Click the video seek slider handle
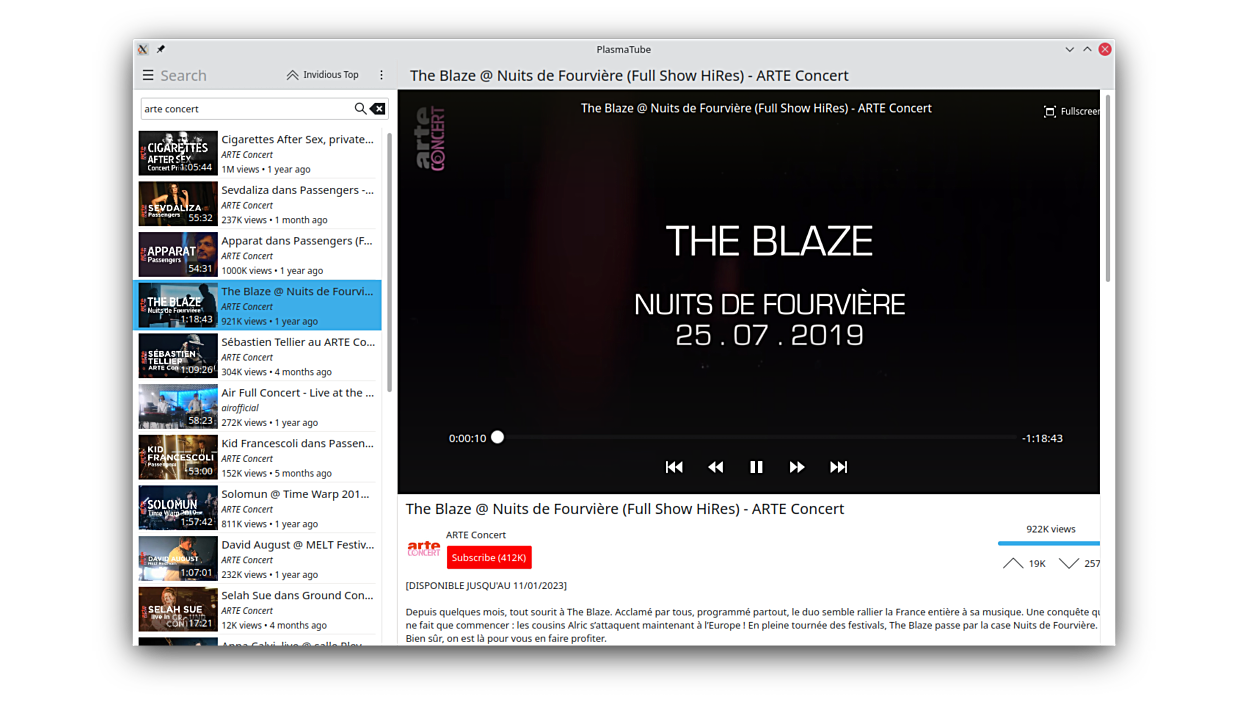This screenshot has width=1248, height=702. (x=498, y=438)
